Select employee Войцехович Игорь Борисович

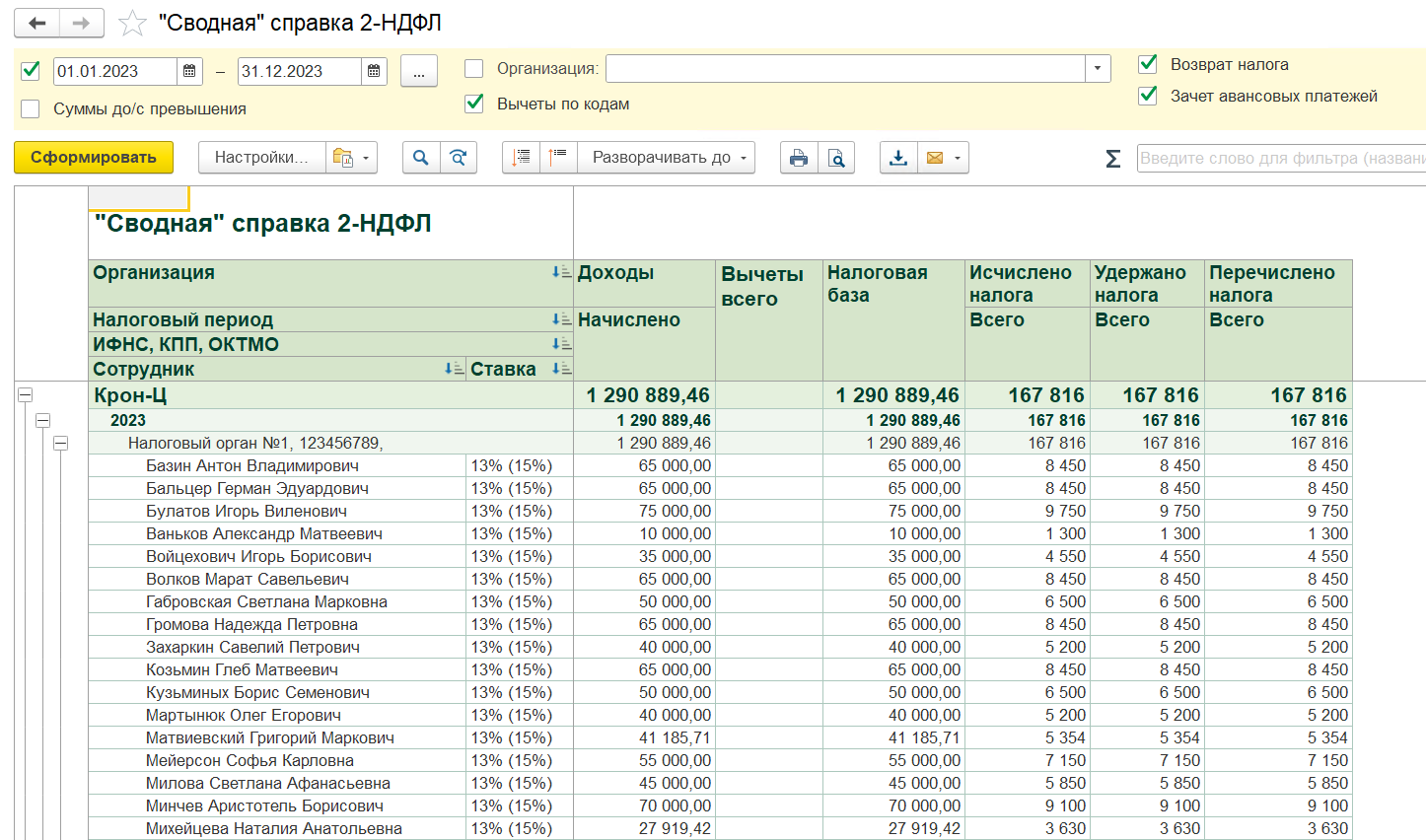click(x=258, y=556)
